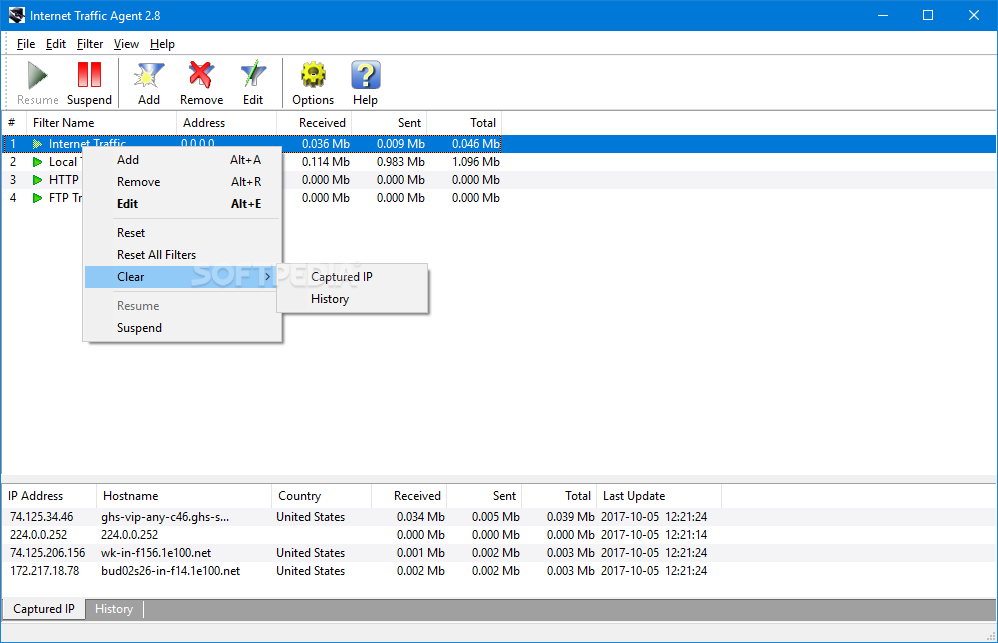Viewport: 998px width, 643px height.
Task: Choose bold Edit in the context menu
Action: pos(183,204)
